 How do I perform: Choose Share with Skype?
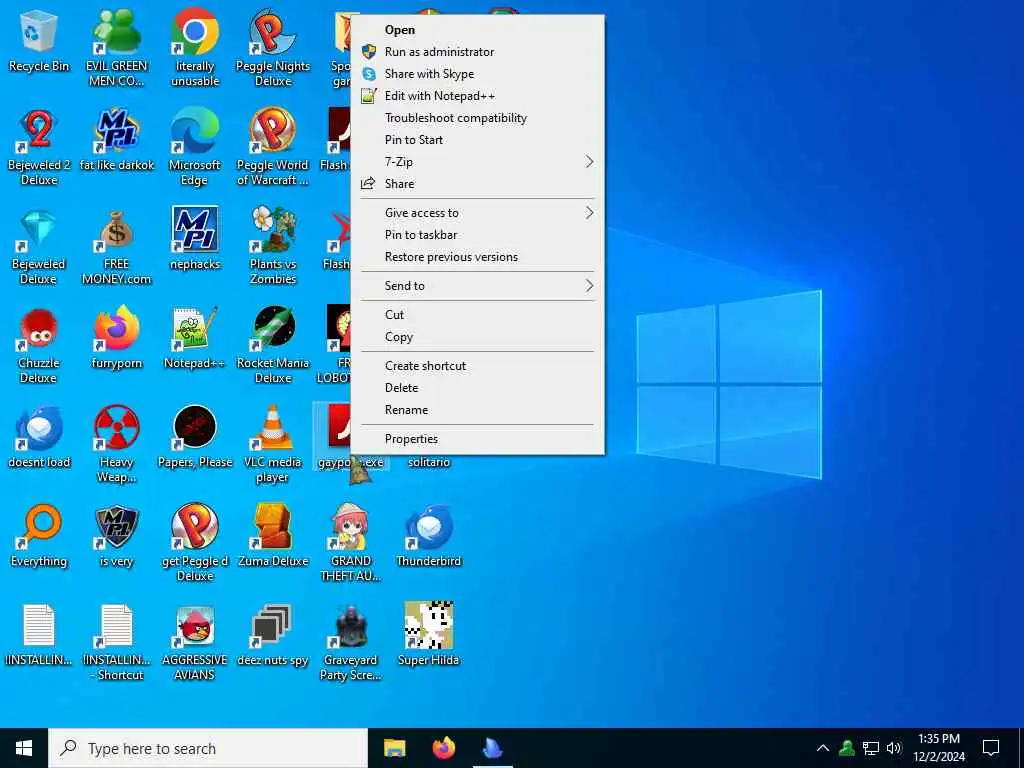(x=477, y=74)
